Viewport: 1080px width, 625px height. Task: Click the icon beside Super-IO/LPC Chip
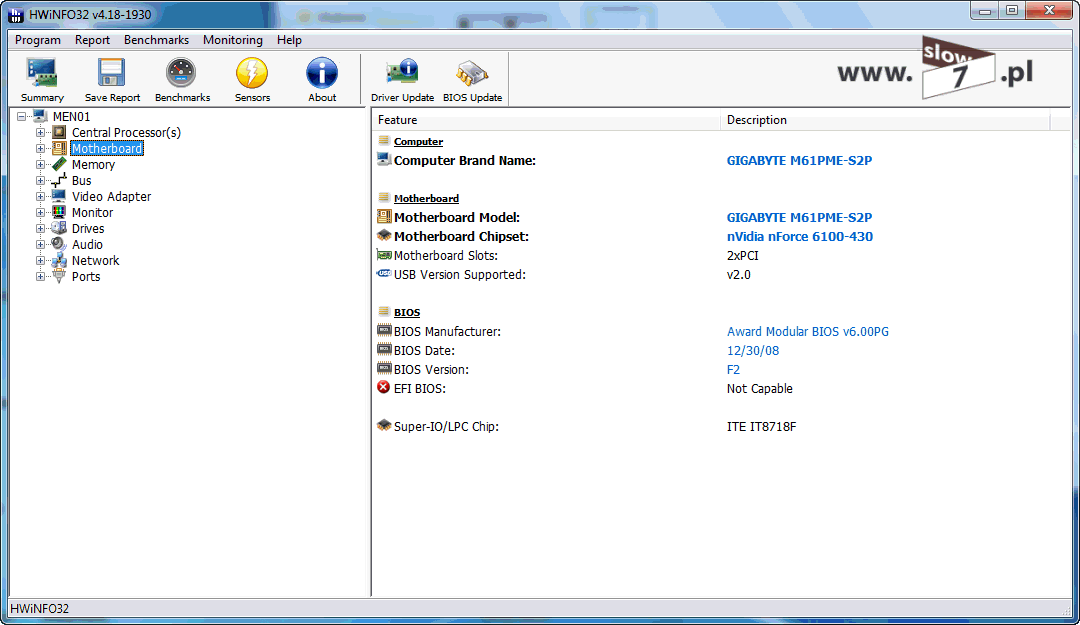384,426
